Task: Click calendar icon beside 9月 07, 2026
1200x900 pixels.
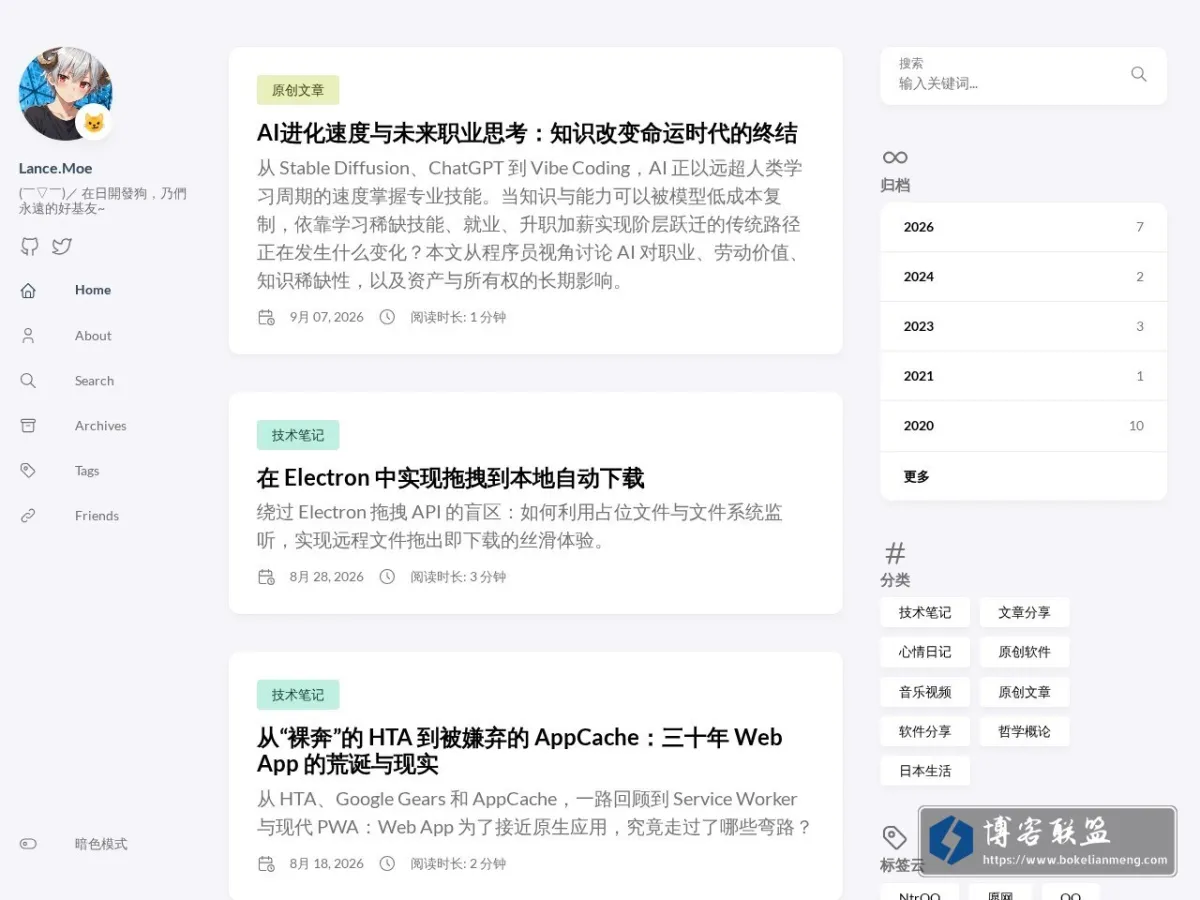Action: click(266, 317)
